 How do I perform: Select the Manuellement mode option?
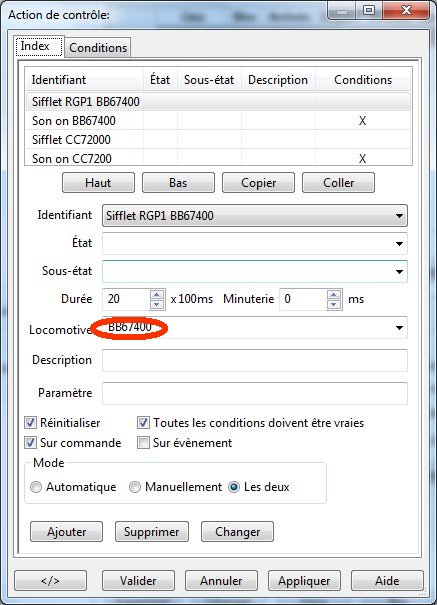tap(135, 487)
